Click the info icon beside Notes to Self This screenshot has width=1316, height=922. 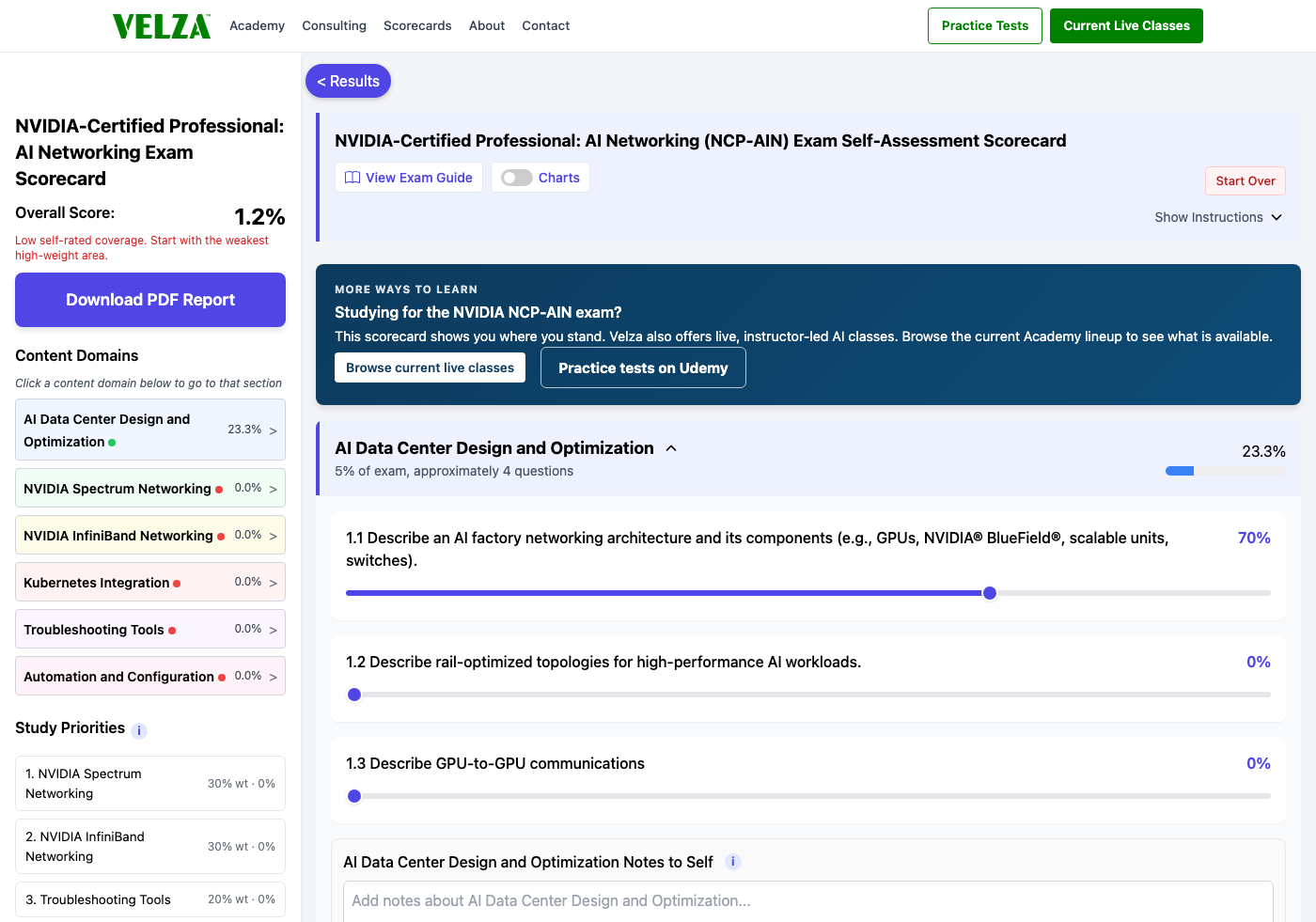734,862
